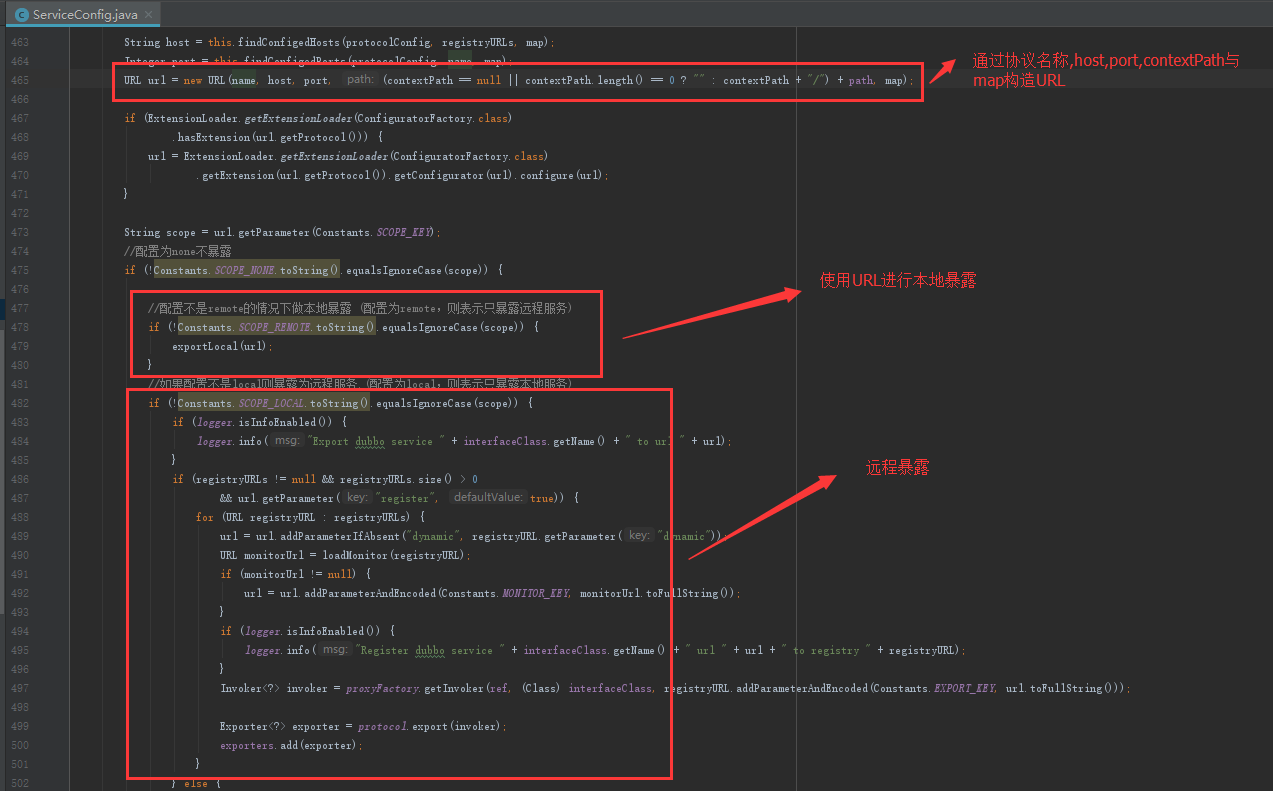Click the "Export dubbo service" string literal

point(375,441)
